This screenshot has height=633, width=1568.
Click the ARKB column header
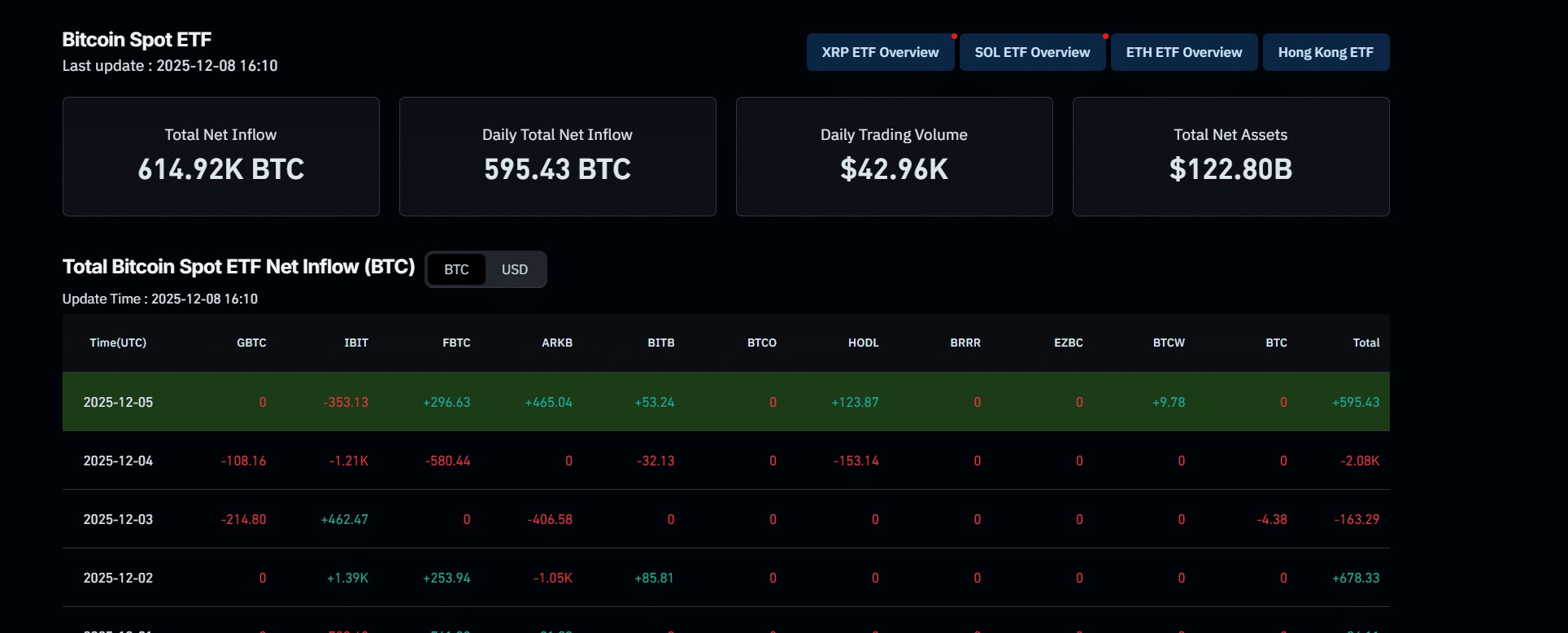click(x=557, y=343)
